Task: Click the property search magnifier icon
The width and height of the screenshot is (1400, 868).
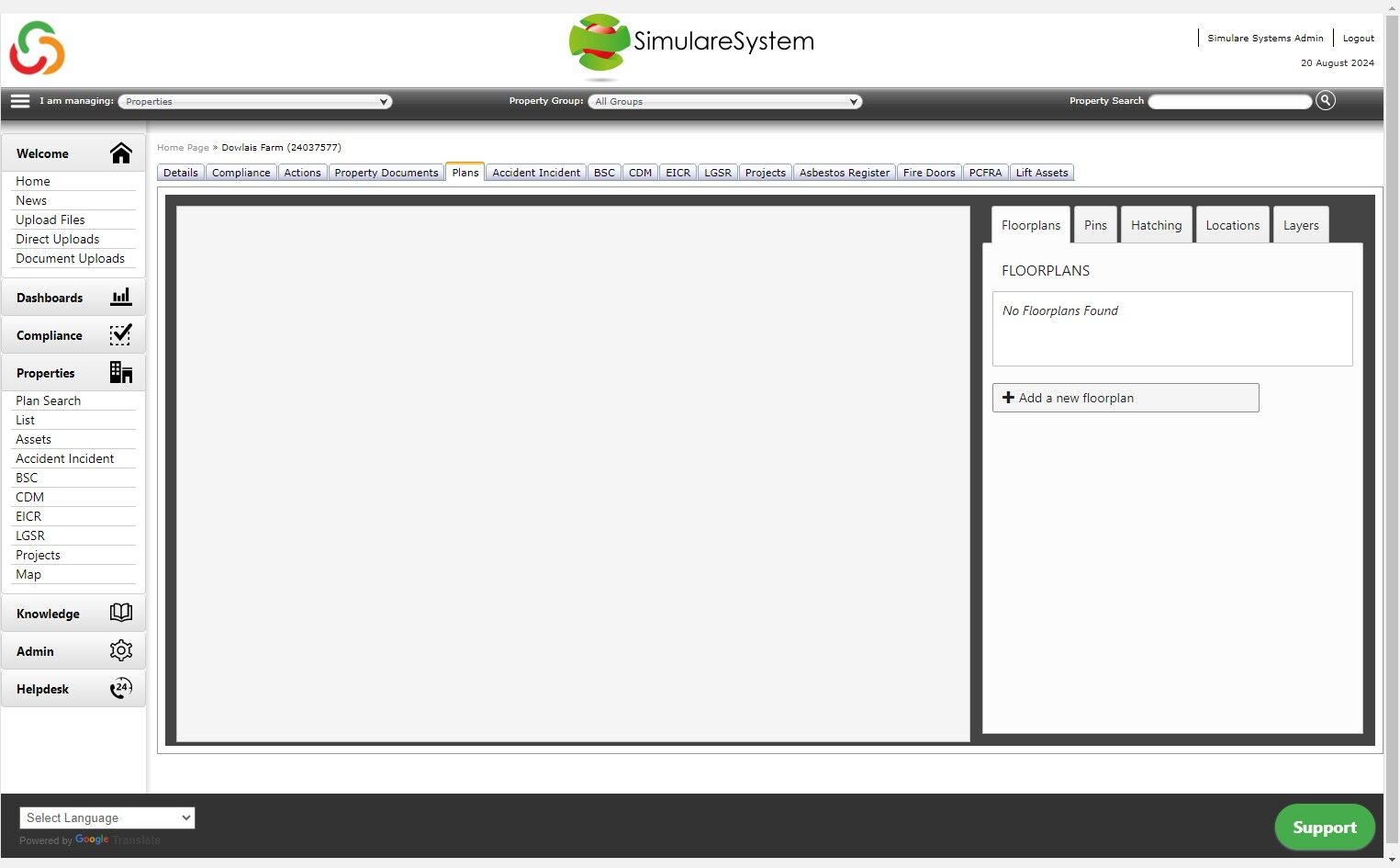Action: click(1325, 101)
